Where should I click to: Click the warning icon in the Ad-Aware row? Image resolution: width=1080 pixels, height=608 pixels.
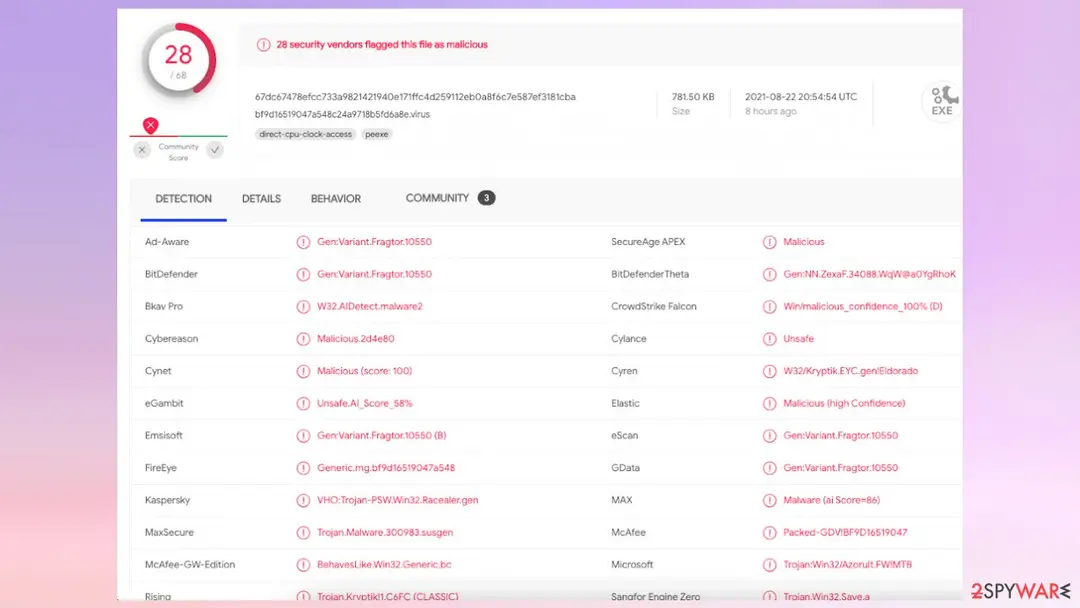click(303, 242)
